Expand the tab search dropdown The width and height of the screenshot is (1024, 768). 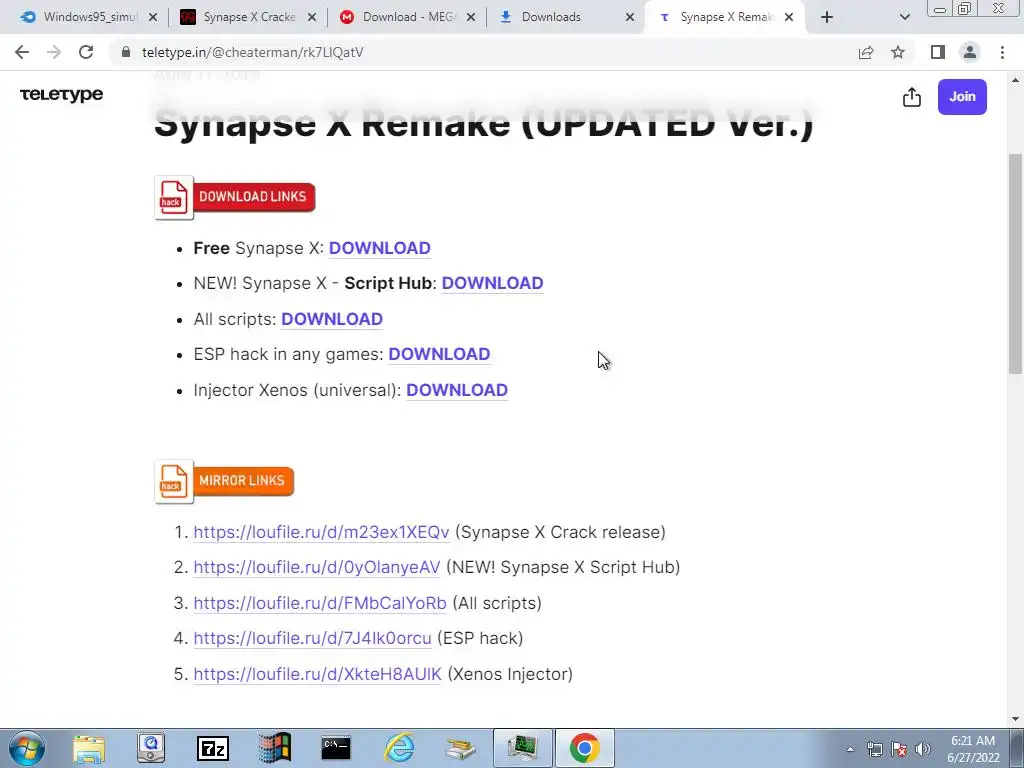[904, 17]
